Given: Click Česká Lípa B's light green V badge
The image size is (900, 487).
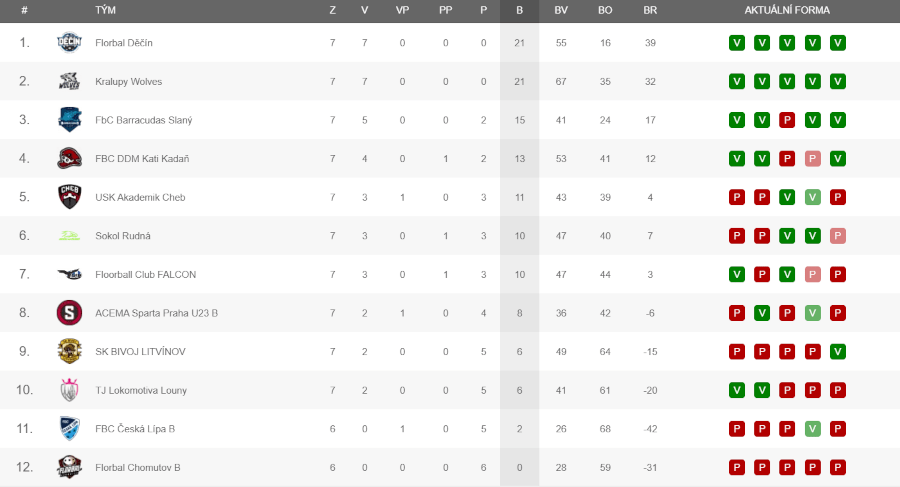Looking at the screenshot, I should 812,428.
